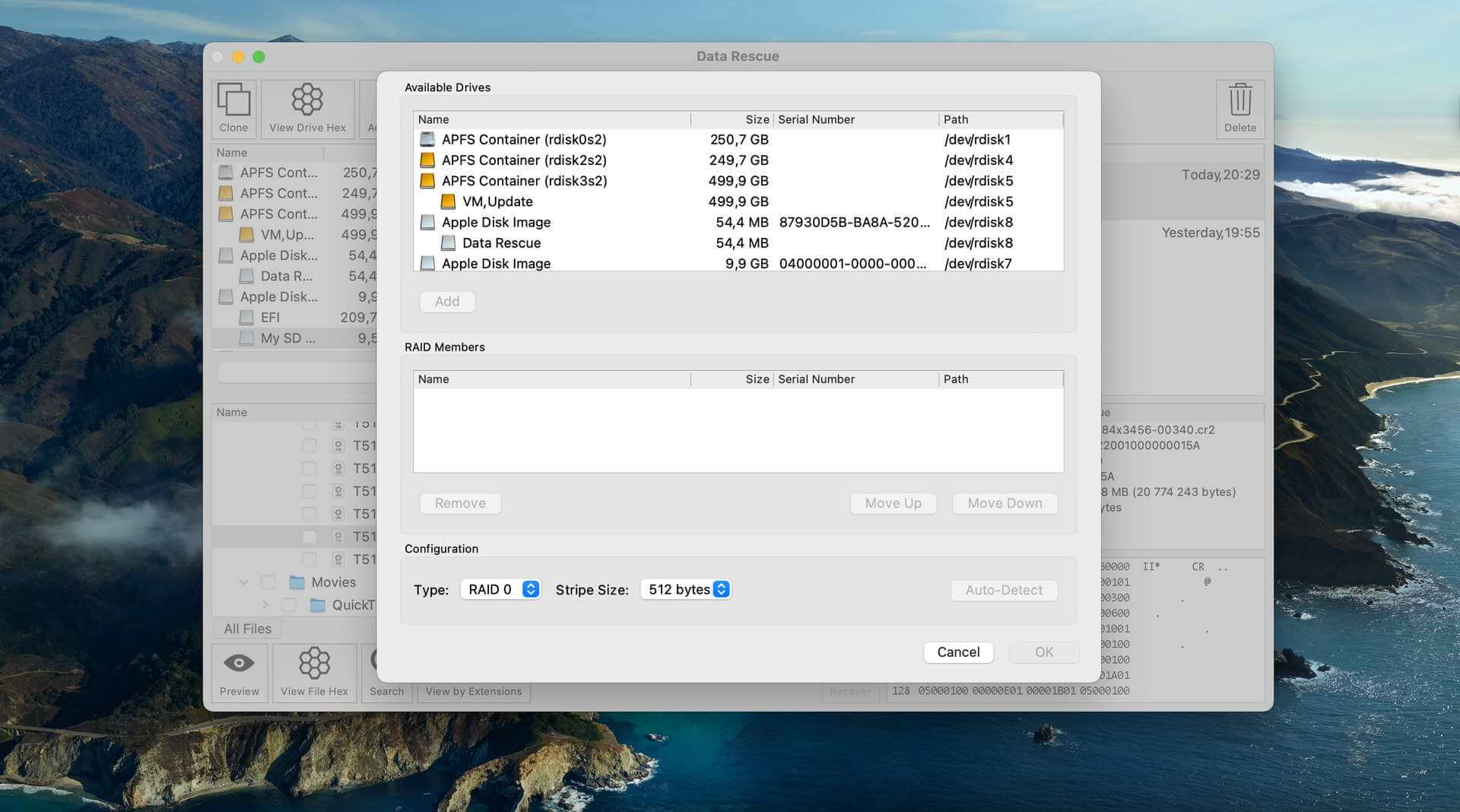This screenshot has width=1460, height=812.
Task: Expand the QuickT folder chevron
Action: (265, 605)
